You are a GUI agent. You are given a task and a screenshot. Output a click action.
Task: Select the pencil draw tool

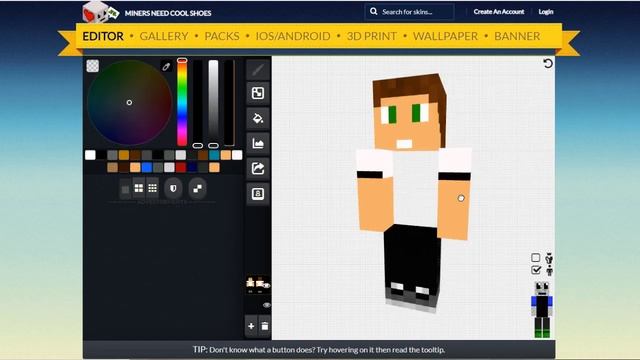[258, 69]
